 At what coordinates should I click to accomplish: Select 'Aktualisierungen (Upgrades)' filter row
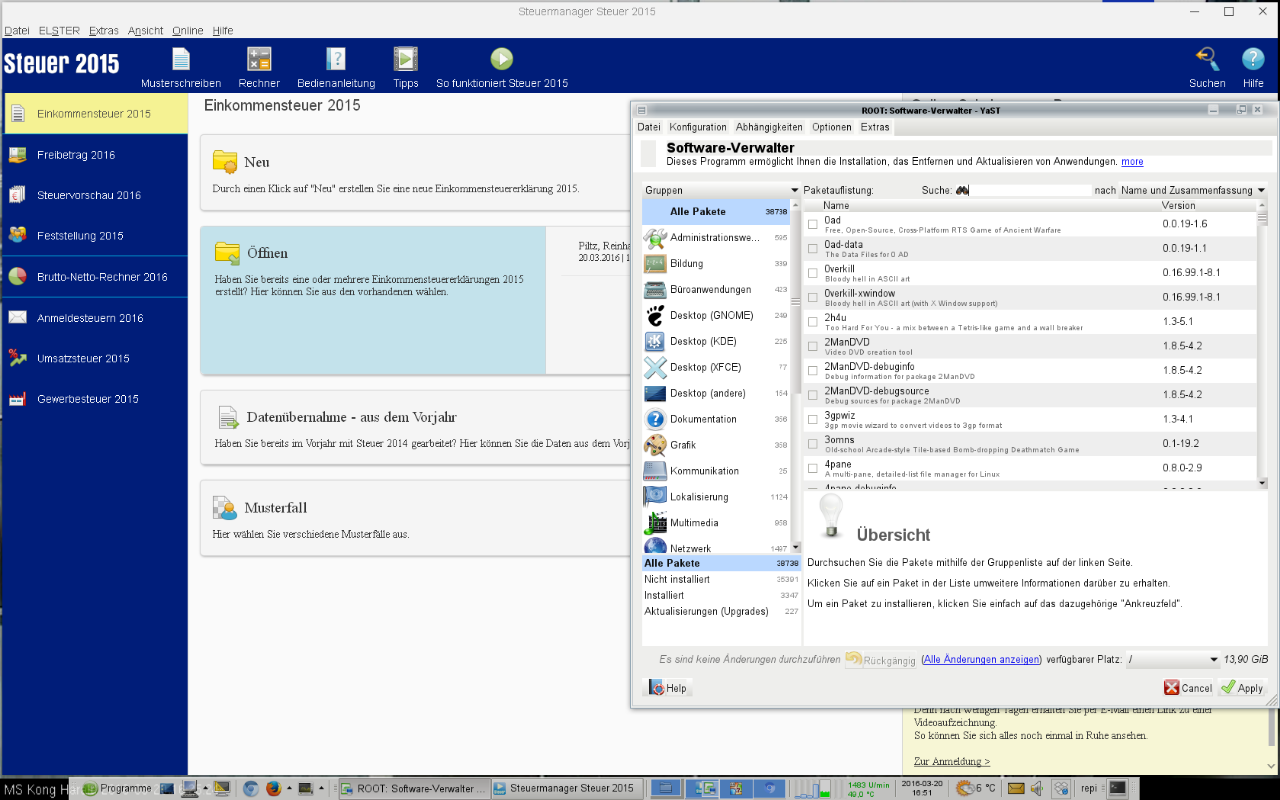(721, 611)
